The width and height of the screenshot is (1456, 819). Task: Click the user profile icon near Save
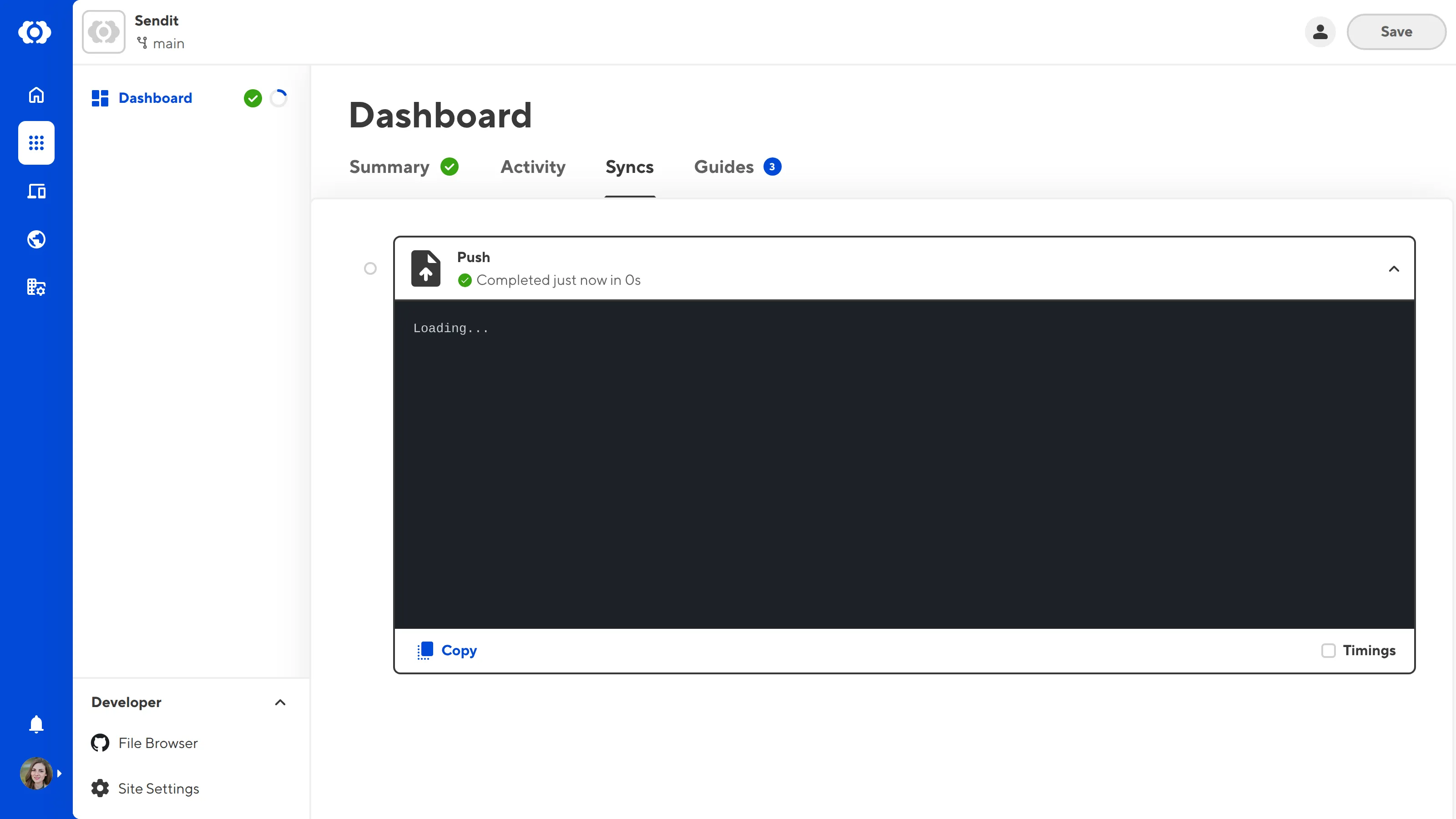[1320, 32]
